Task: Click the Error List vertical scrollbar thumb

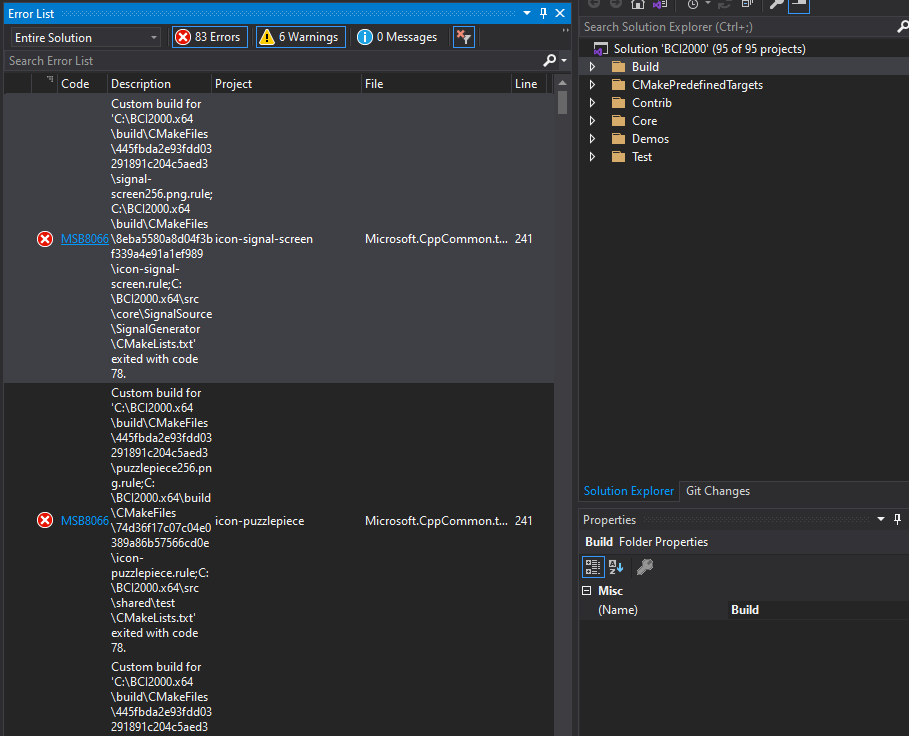Action: [562, 103]
